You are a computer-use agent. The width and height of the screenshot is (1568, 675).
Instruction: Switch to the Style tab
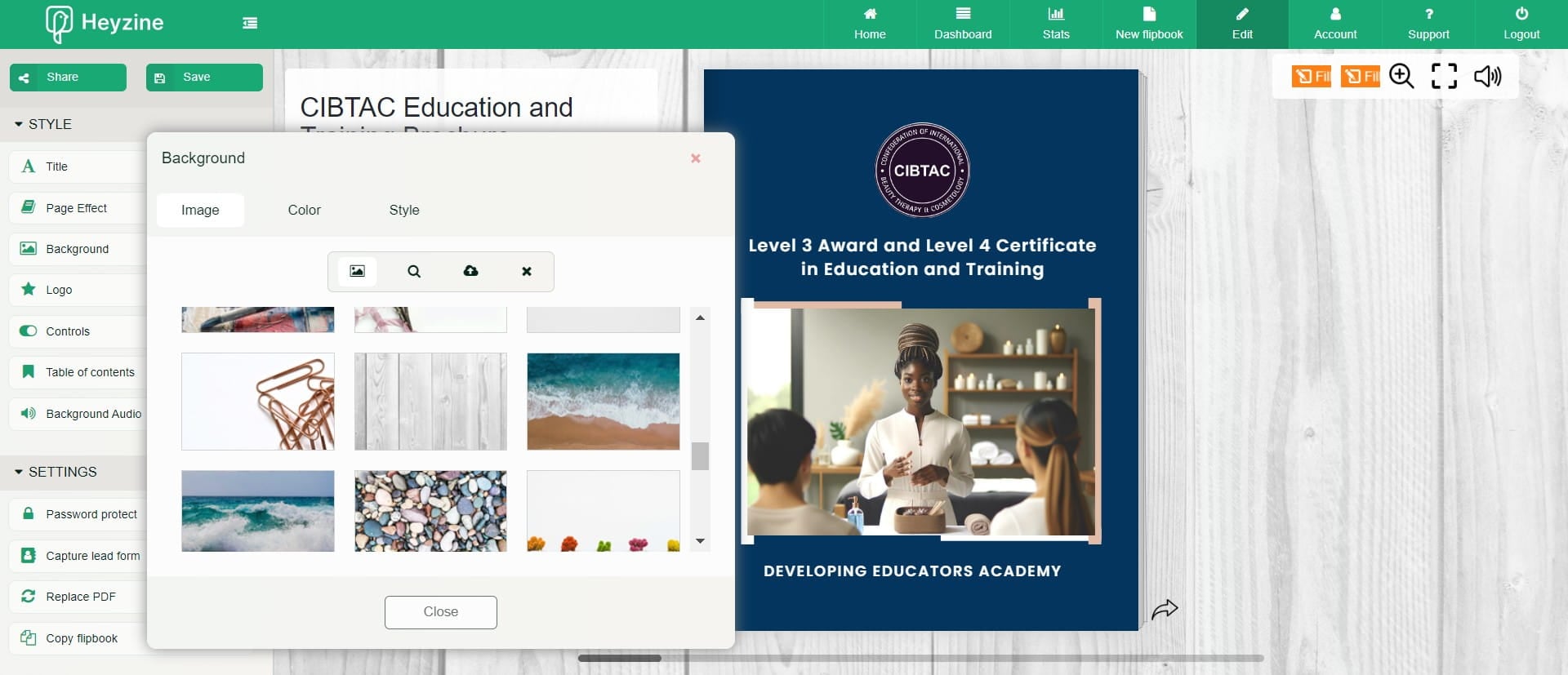tap(404, 210)
